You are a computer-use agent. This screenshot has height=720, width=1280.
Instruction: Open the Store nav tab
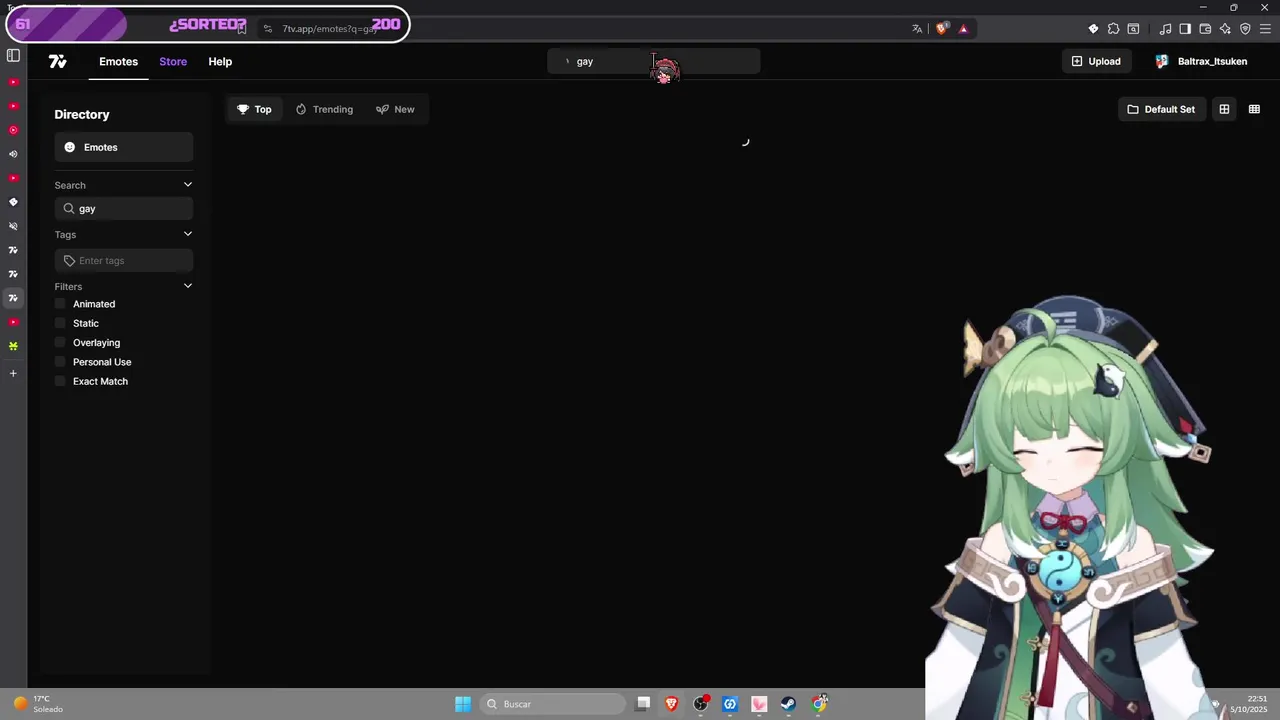pyautogui.click(x=173, y=62)
